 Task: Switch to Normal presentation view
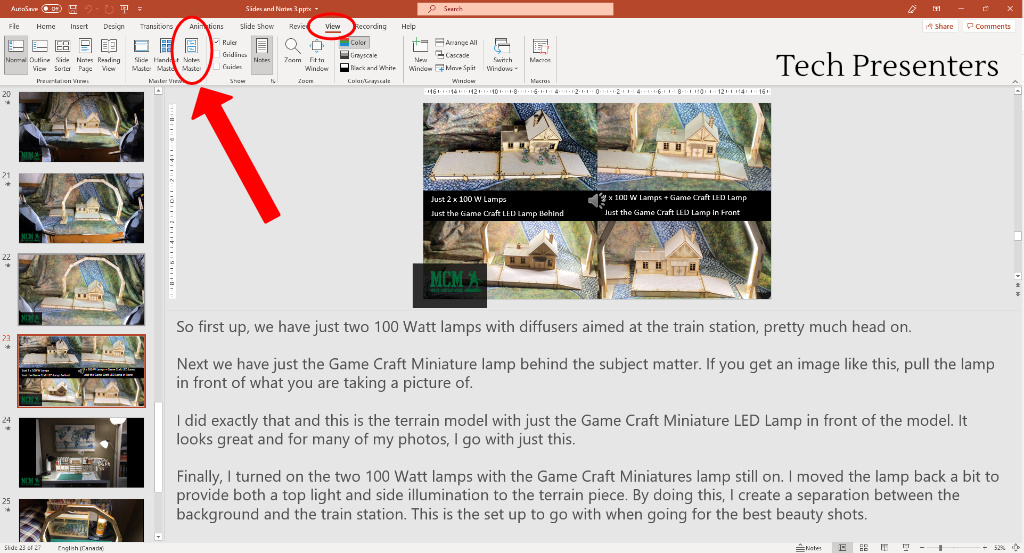pyautogui.click(x=16, y=55)
